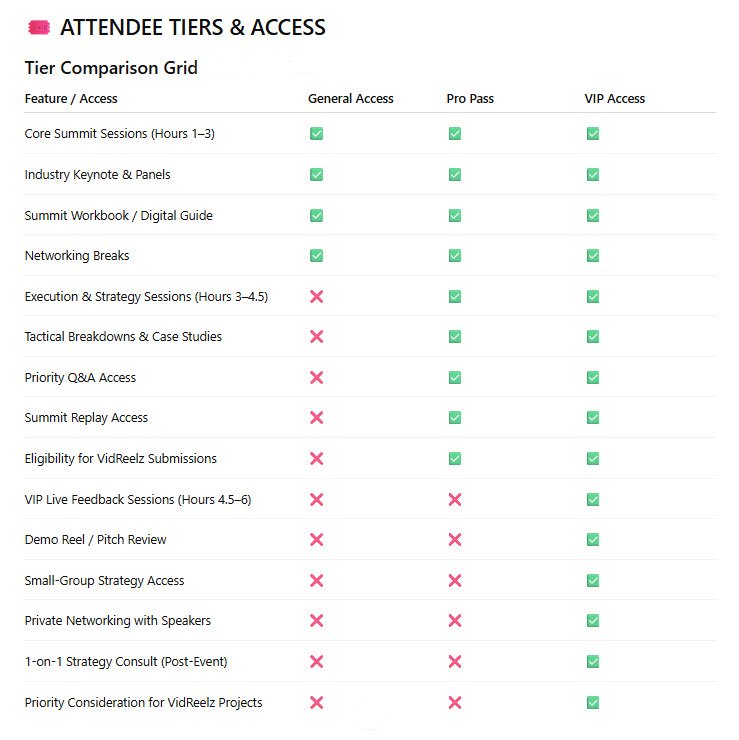Click Priority Consideration for VidReelz Projects row label

coord(143,703)
